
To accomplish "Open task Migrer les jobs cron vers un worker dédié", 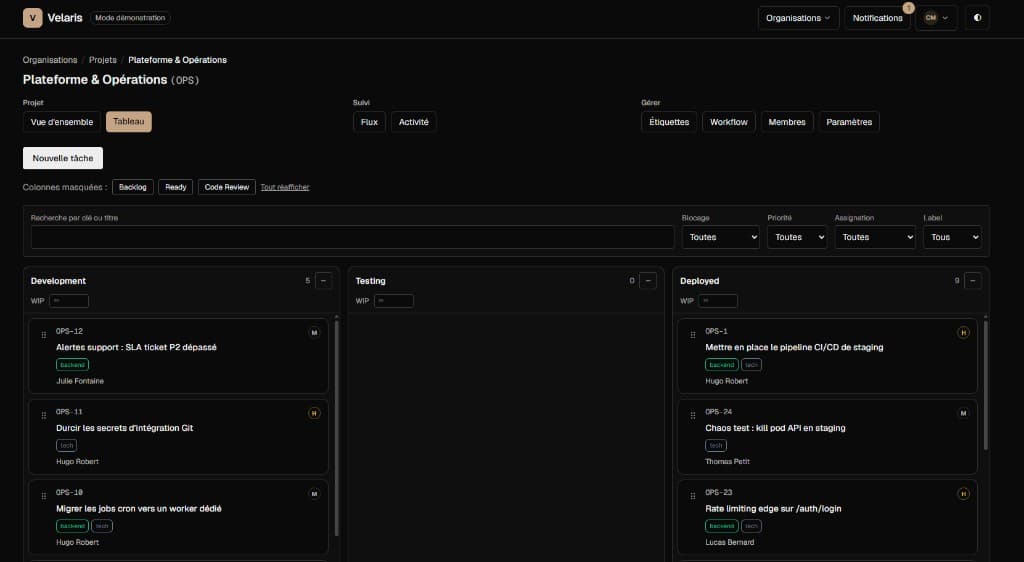I will 138,508.
